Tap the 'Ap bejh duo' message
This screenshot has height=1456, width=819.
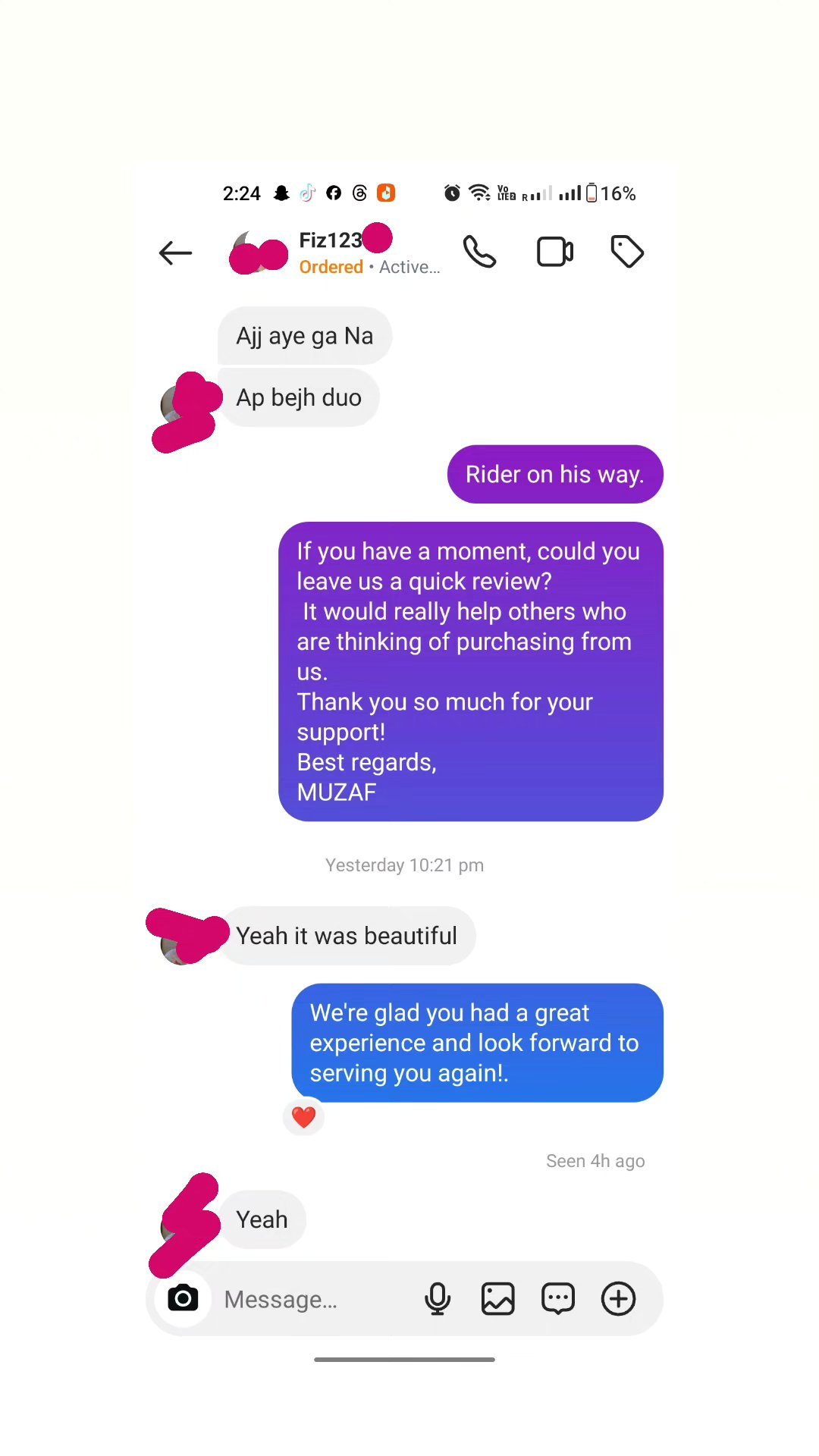click(299, 397)
